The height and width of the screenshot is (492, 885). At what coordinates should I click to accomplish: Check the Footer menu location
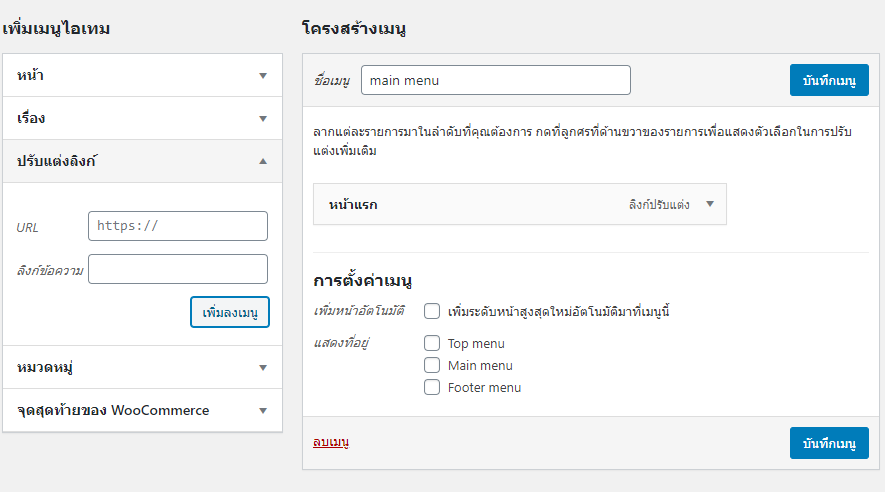pyautogui.click(x=432, y=387)
